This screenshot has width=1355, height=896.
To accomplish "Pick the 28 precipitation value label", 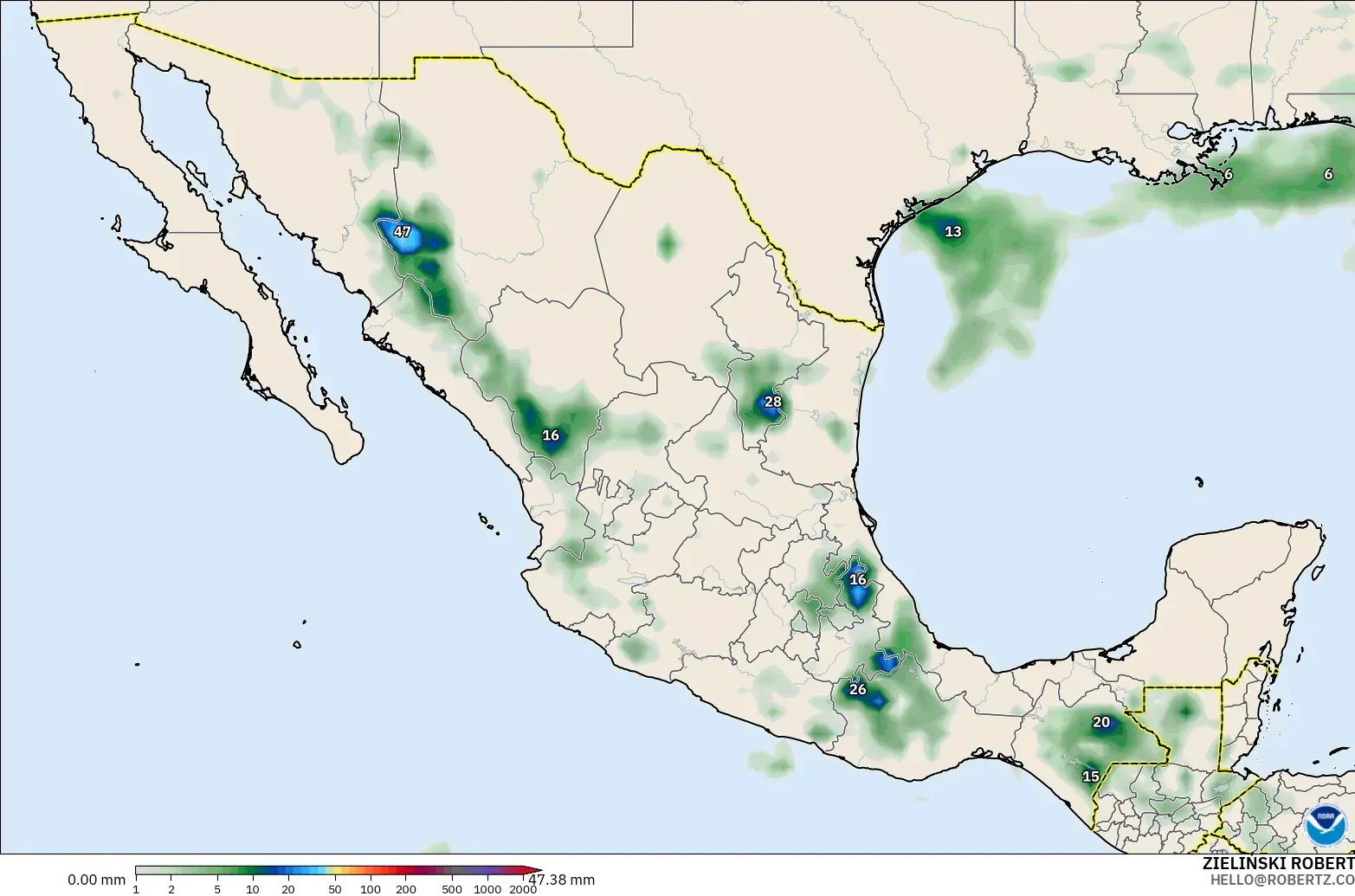I will [x=772, y=402].
